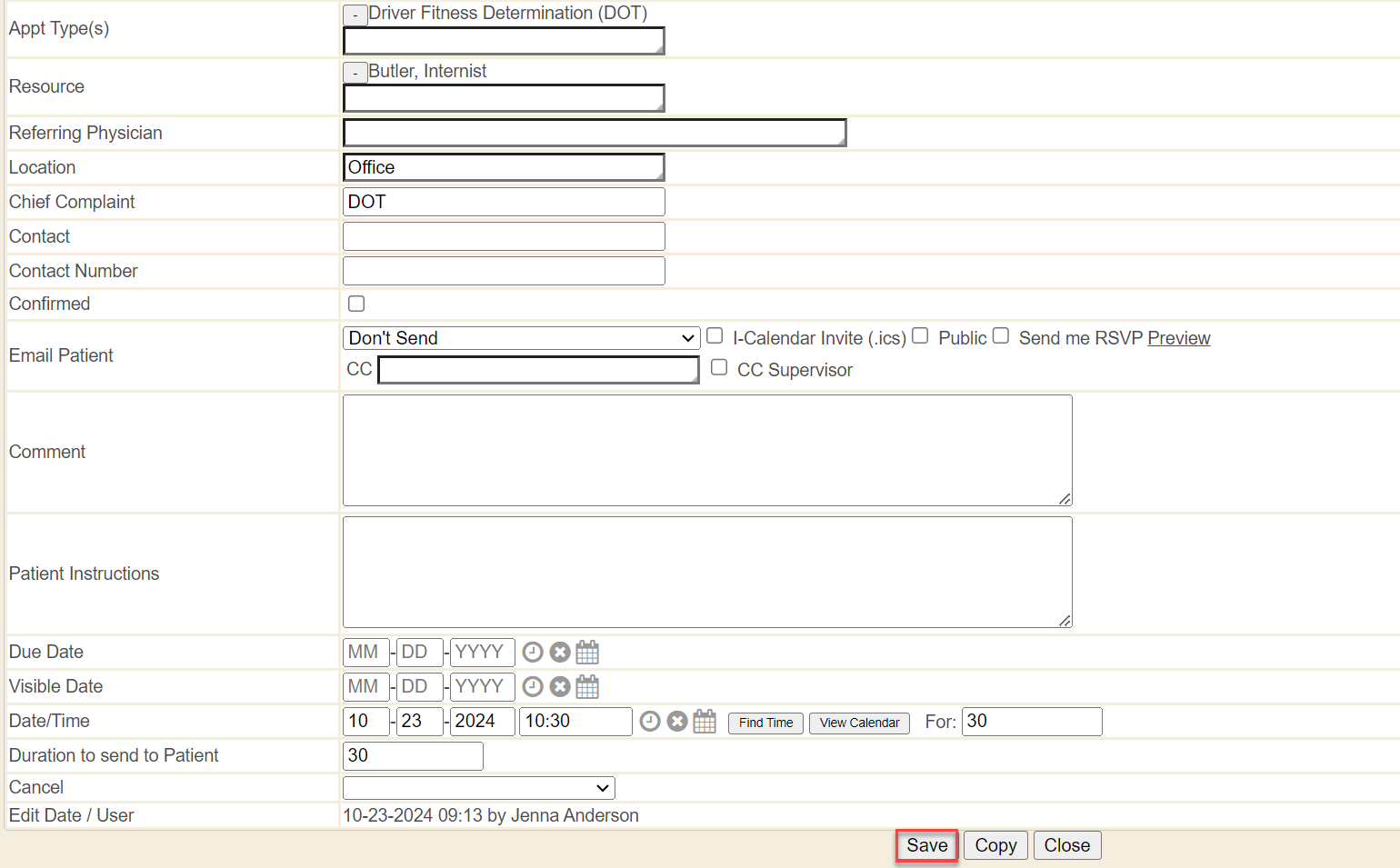This screenshot has width=1400, height=868.
Task: Clear Date/Time using the X icon
Action: (677, 722)
